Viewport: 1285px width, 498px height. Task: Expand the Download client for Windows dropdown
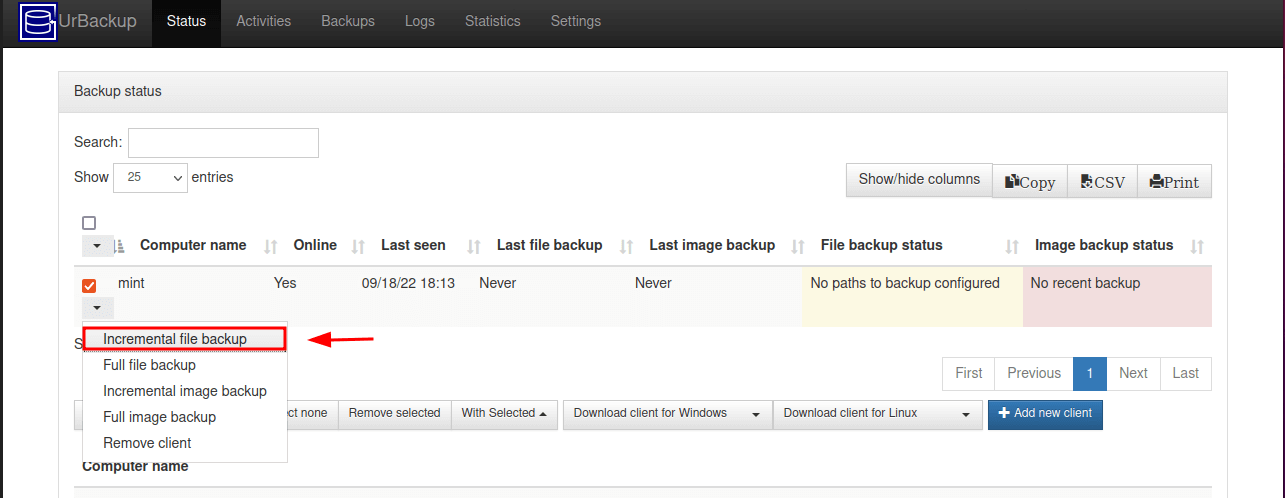point(667,413)
